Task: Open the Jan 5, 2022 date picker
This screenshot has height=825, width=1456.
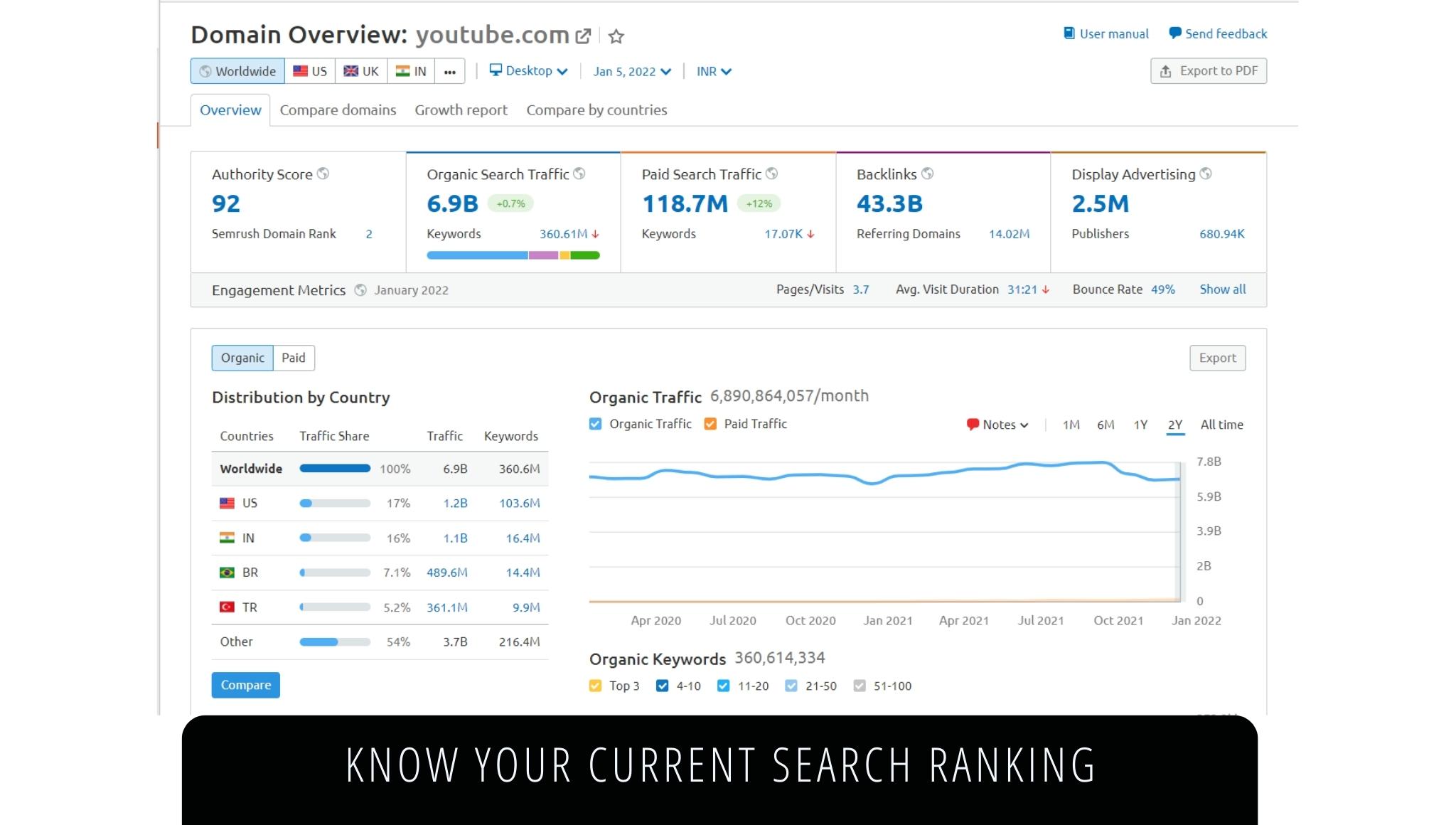Action: 632,71
